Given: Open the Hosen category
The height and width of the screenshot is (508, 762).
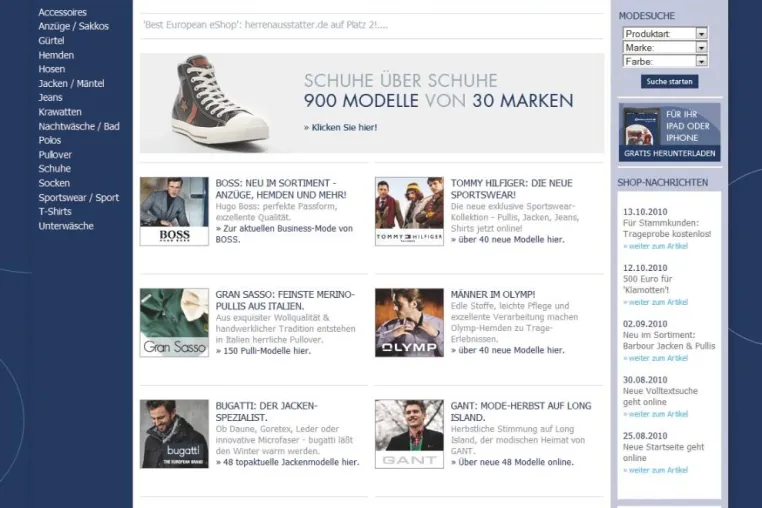Looking at the screenshot, I should 52,69.
